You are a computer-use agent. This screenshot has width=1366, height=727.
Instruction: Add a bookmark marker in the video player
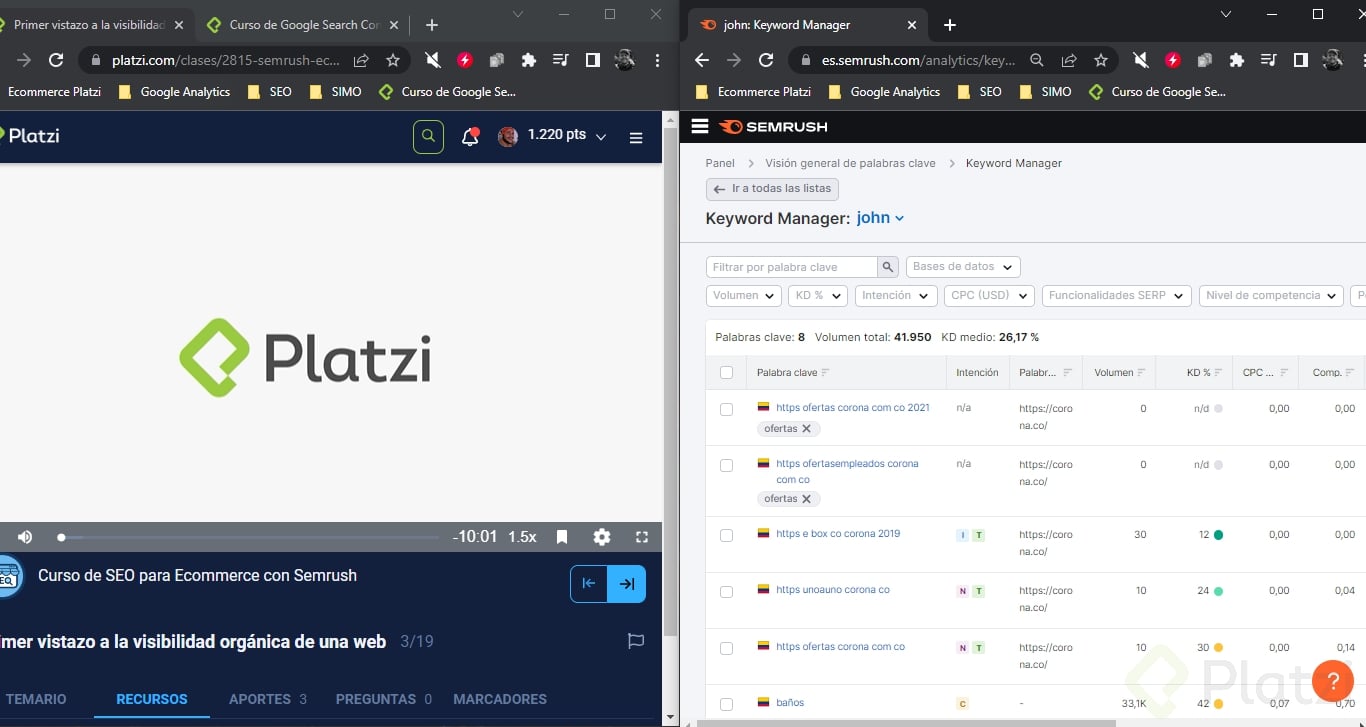562,537
